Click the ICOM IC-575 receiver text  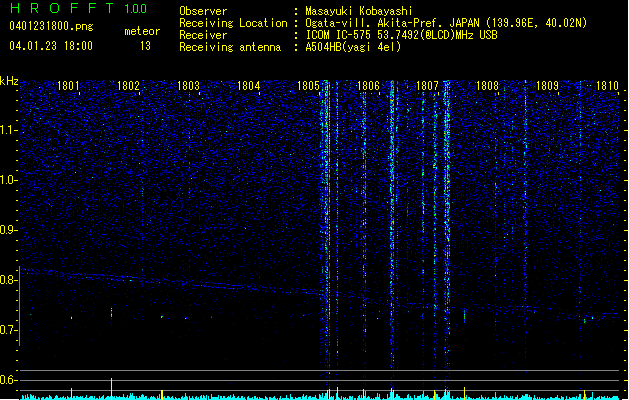(x=401, y=35)
